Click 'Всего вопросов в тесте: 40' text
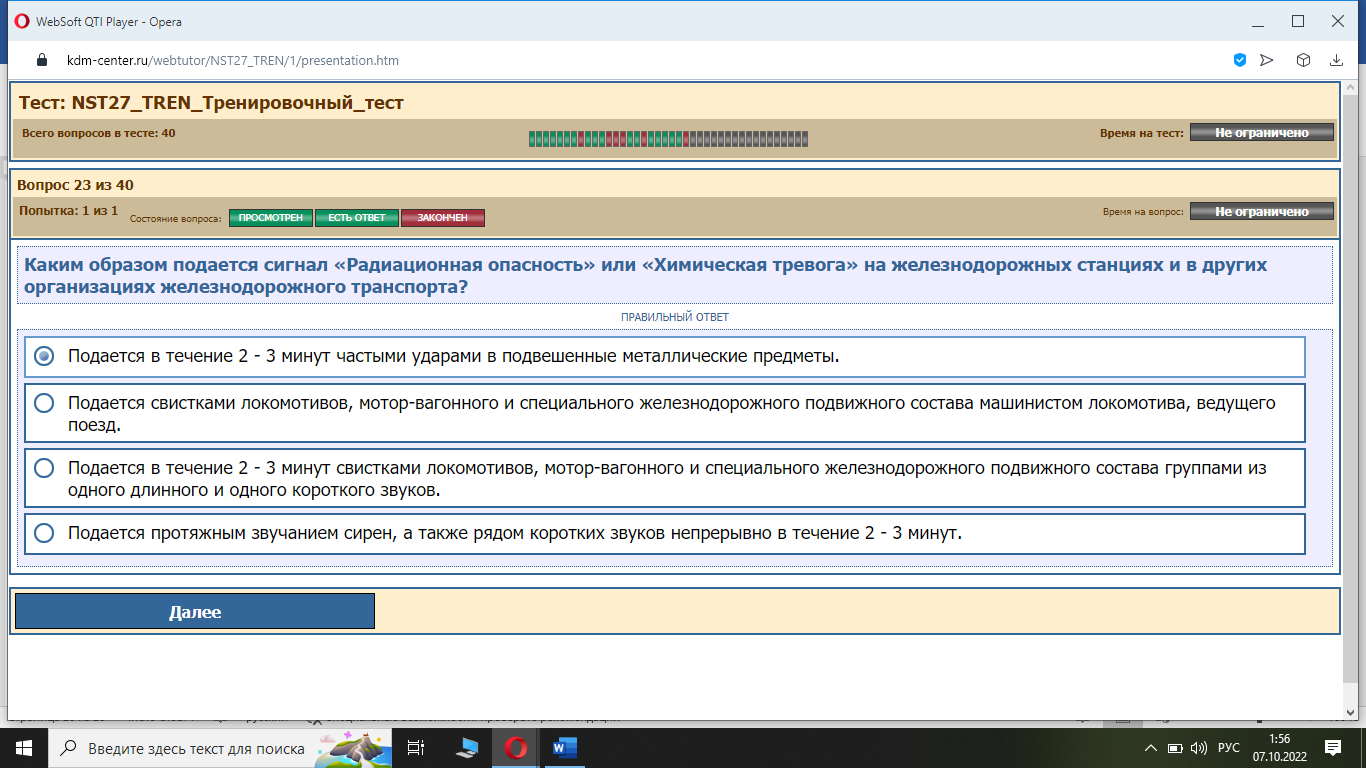1366x768 pixels. coord(98,132)
